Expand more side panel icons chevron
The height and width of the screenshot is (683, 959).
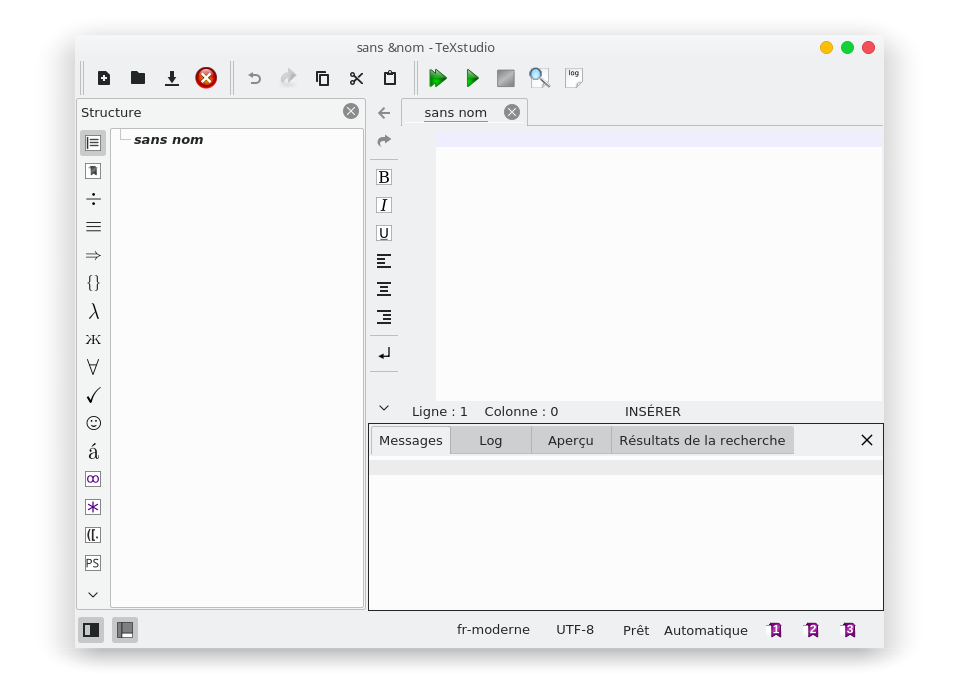93,594
